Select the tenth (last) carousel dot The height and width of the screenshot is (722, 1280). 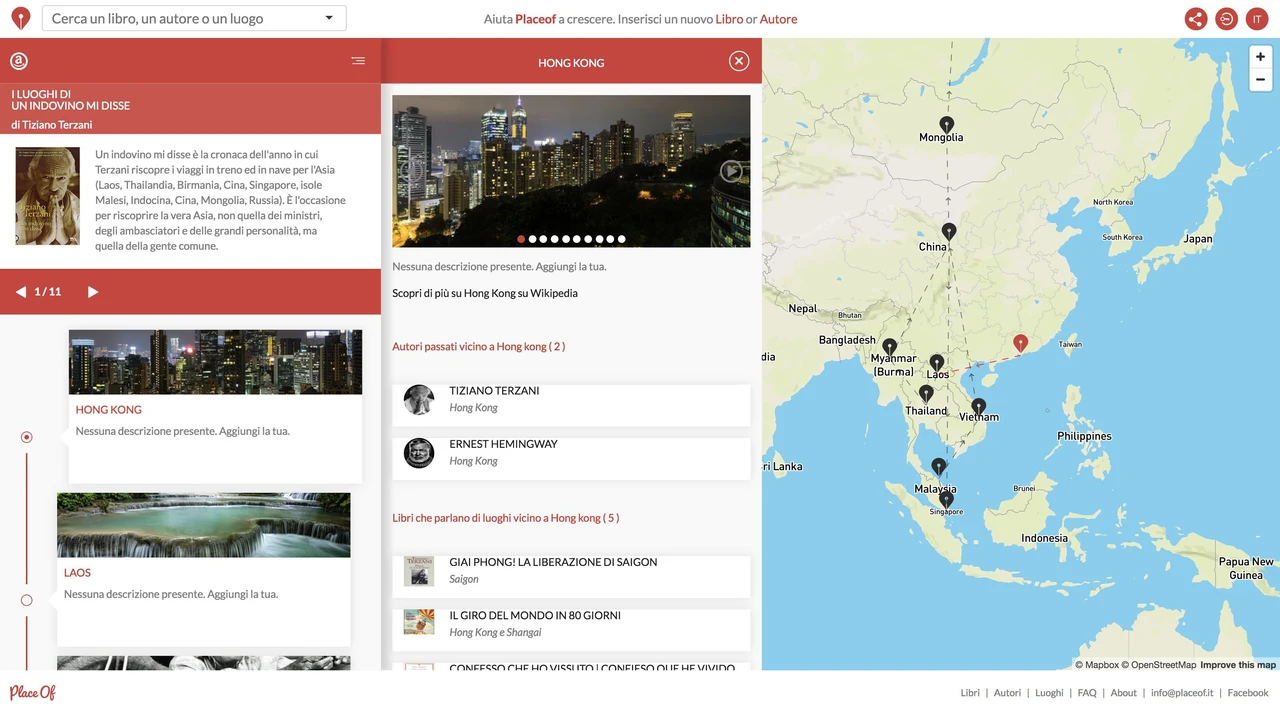click(622, 239)
